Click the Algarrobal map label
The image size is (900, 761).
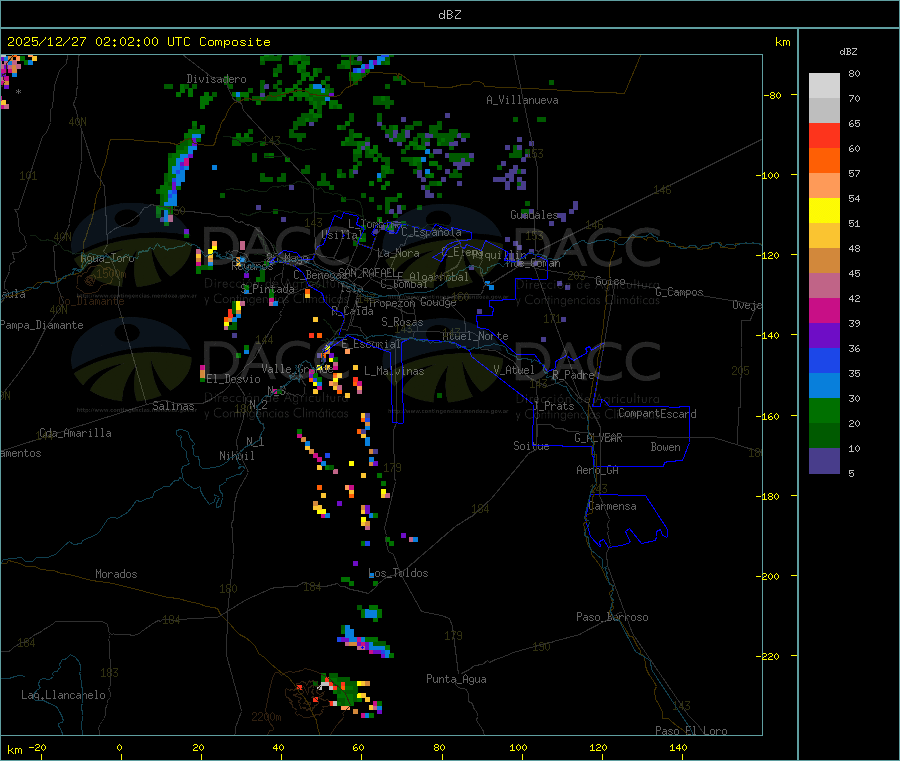(x=439, y=277)
